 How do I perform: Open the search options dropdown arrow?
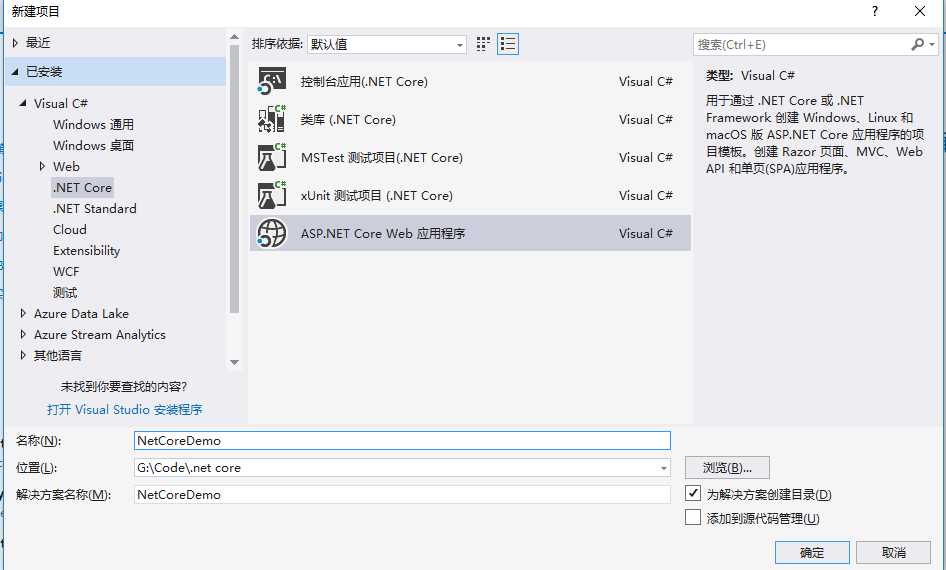point(932,45)
